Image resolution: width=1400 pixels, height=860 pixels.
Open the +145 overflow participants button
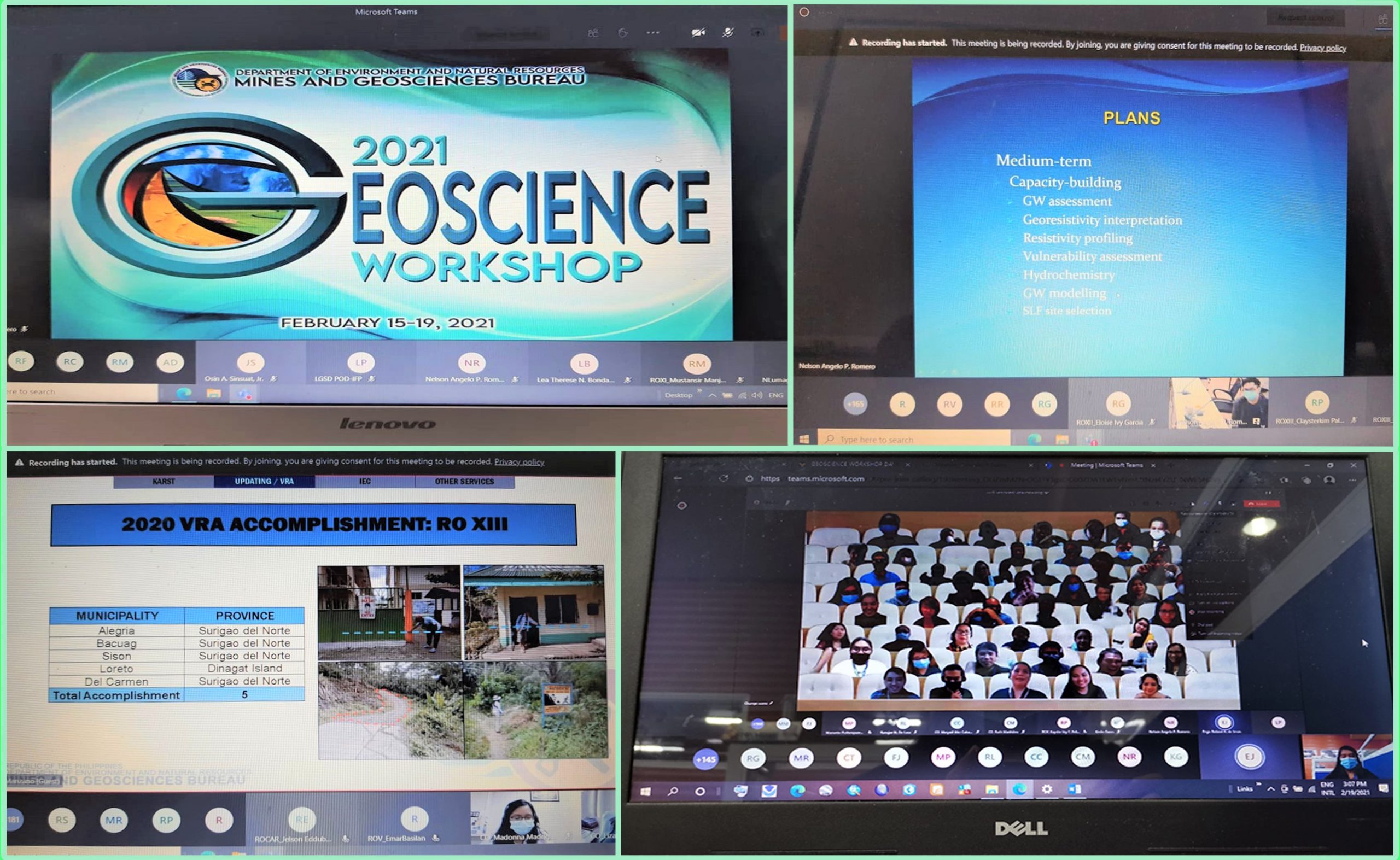point(705,759)
